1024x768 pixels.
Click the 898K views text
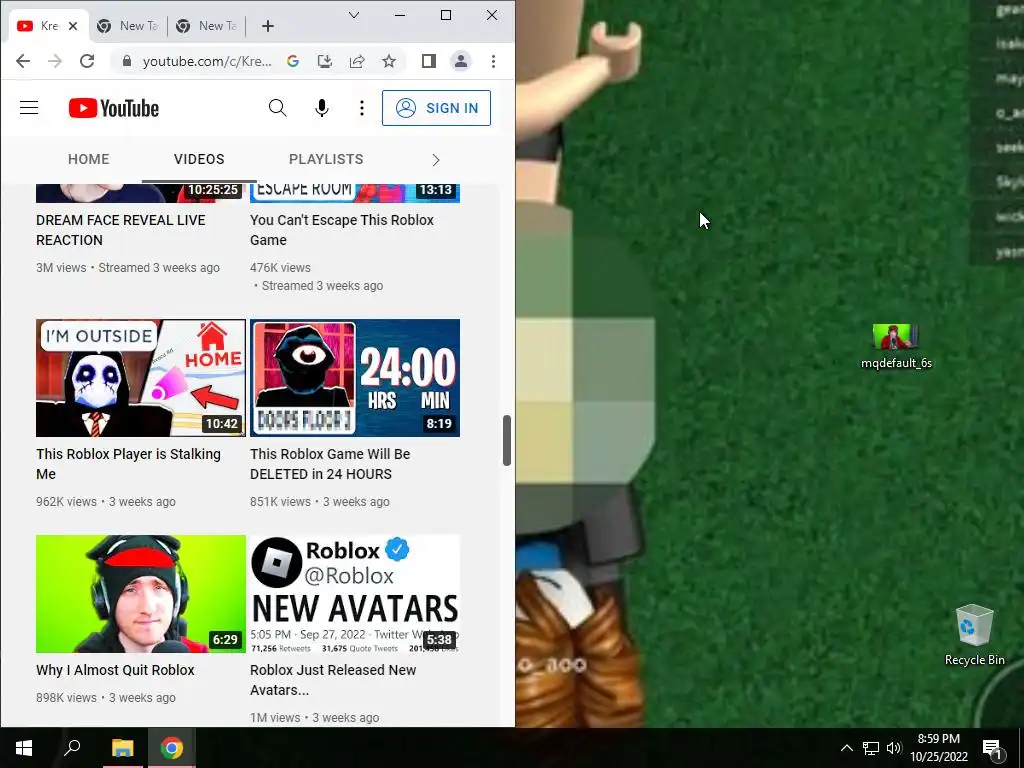tap(66, 697)
